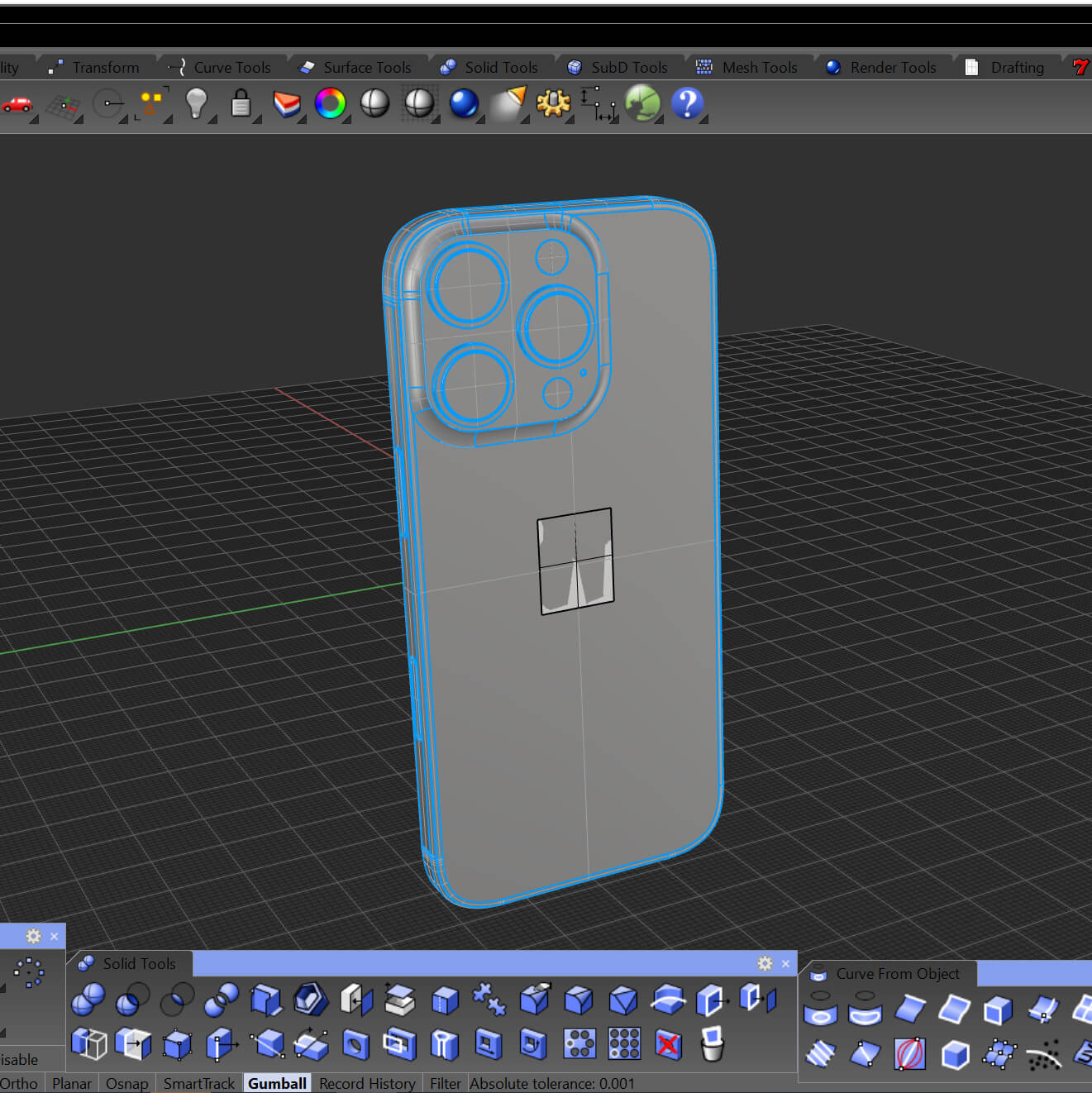Turn on SmartTrack in status bar
The image size is (1092, 1093).
click(x=198, y=1083)
